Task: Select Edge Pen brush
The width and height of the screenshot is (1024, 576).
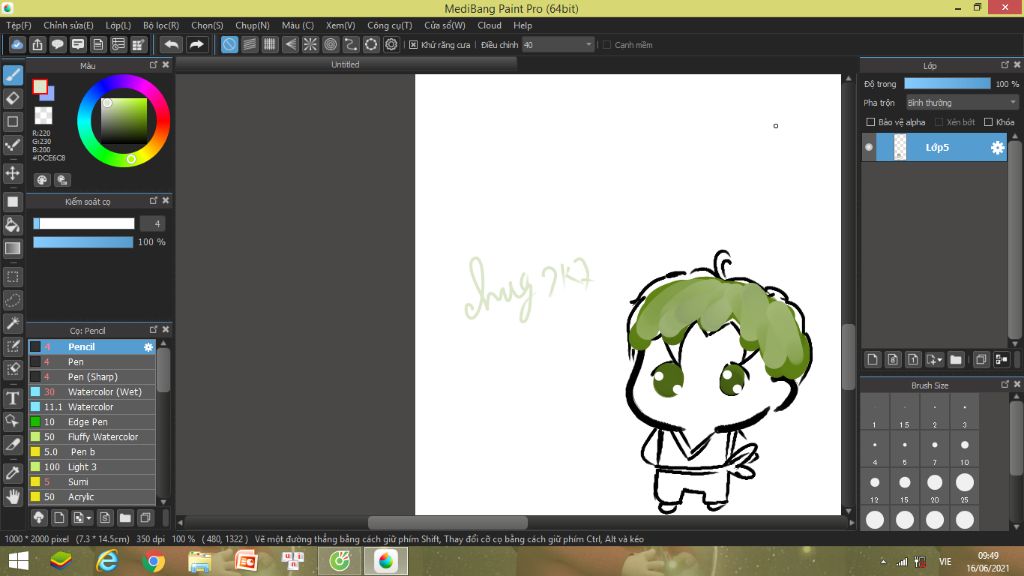Action: 91,422
